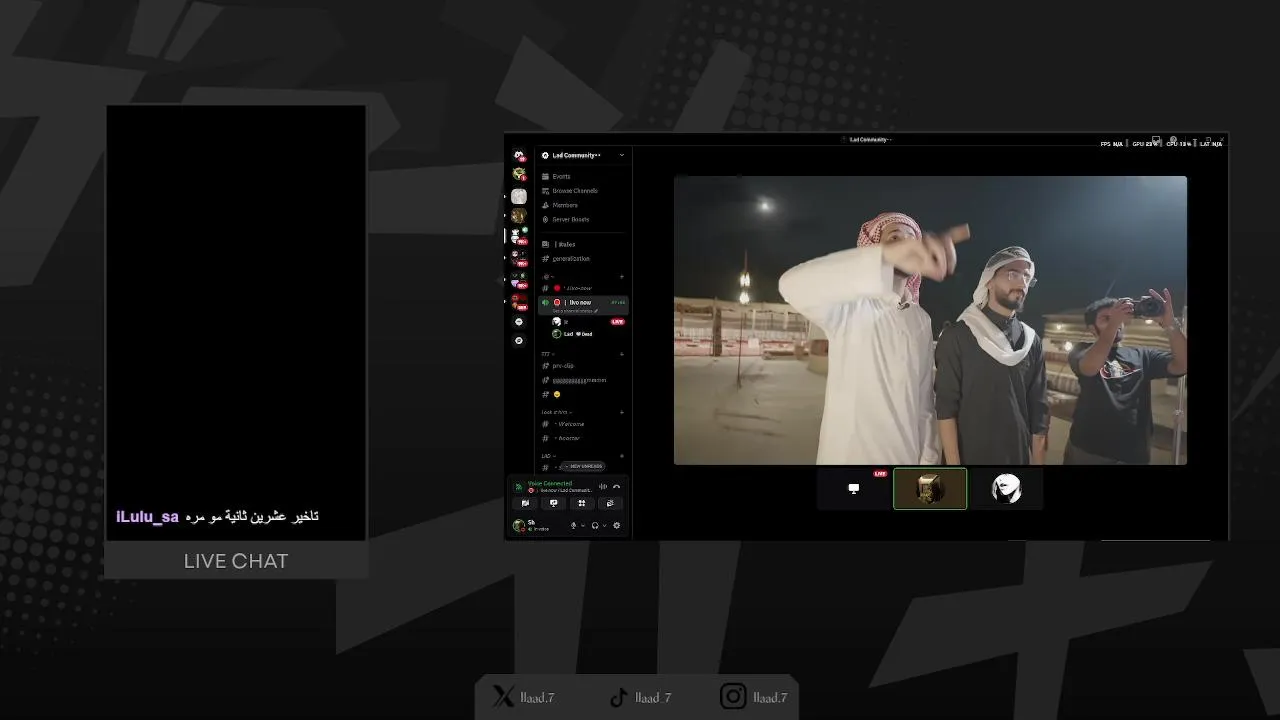
Task: Deafen audio with the headphone icon
Action: click(595, 525)
